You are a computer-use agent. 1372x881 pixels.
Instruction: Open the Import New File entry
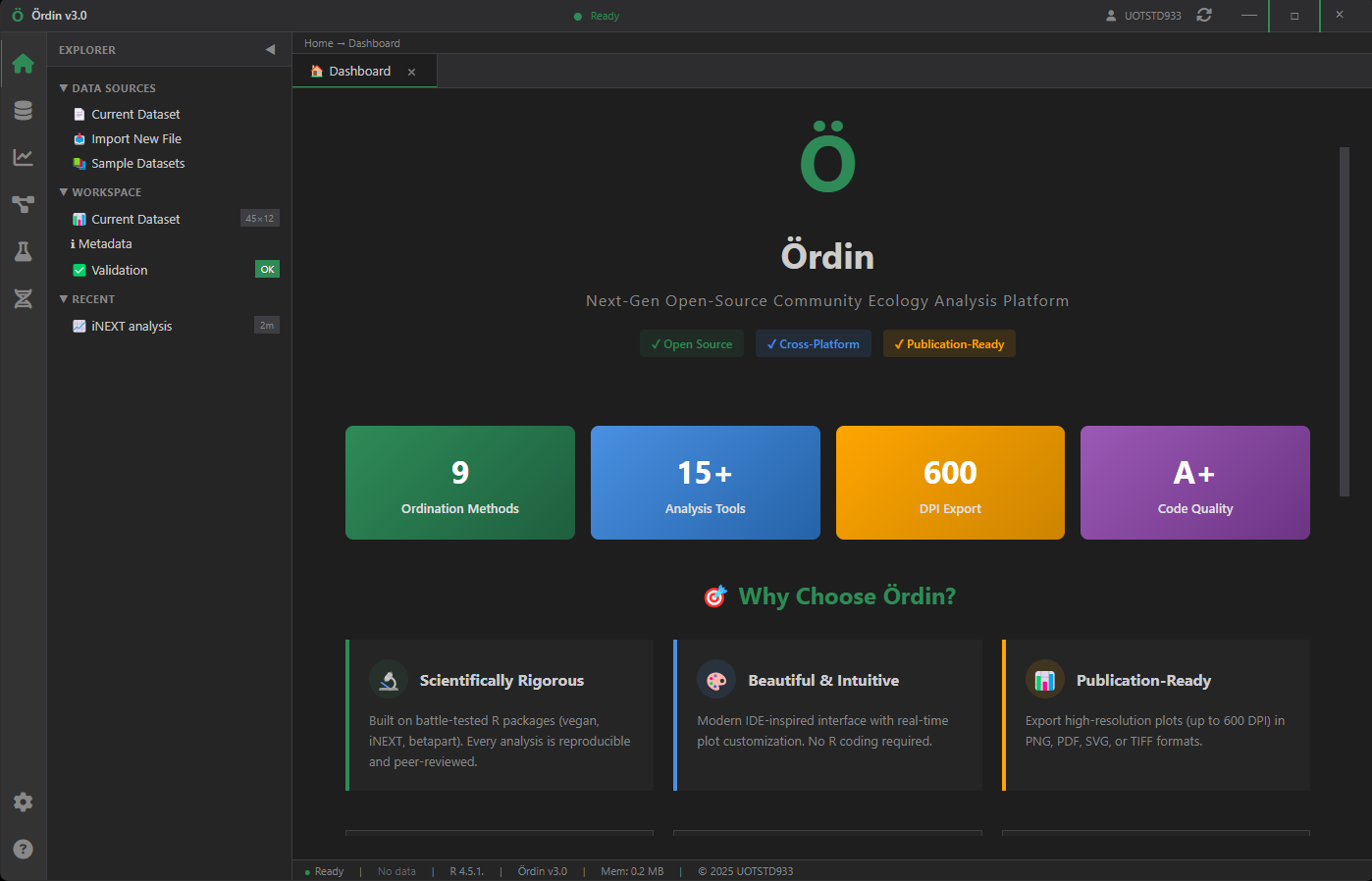click(x=135, y=138)
